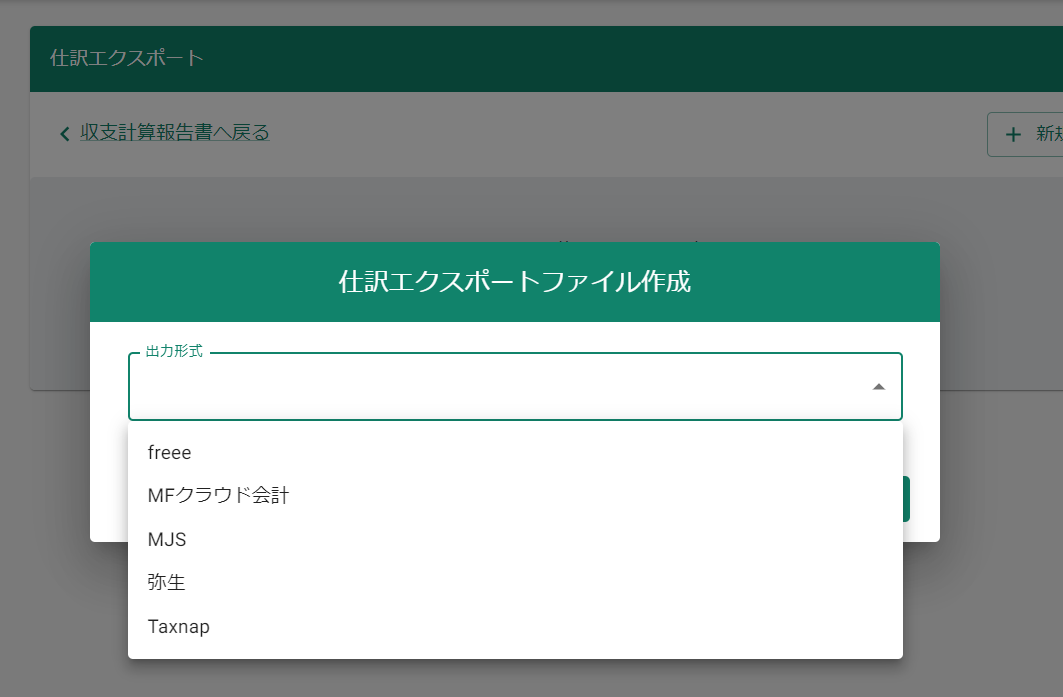1063x697 pixels.
Task: Select MJS export format
Action: [515, 539]
